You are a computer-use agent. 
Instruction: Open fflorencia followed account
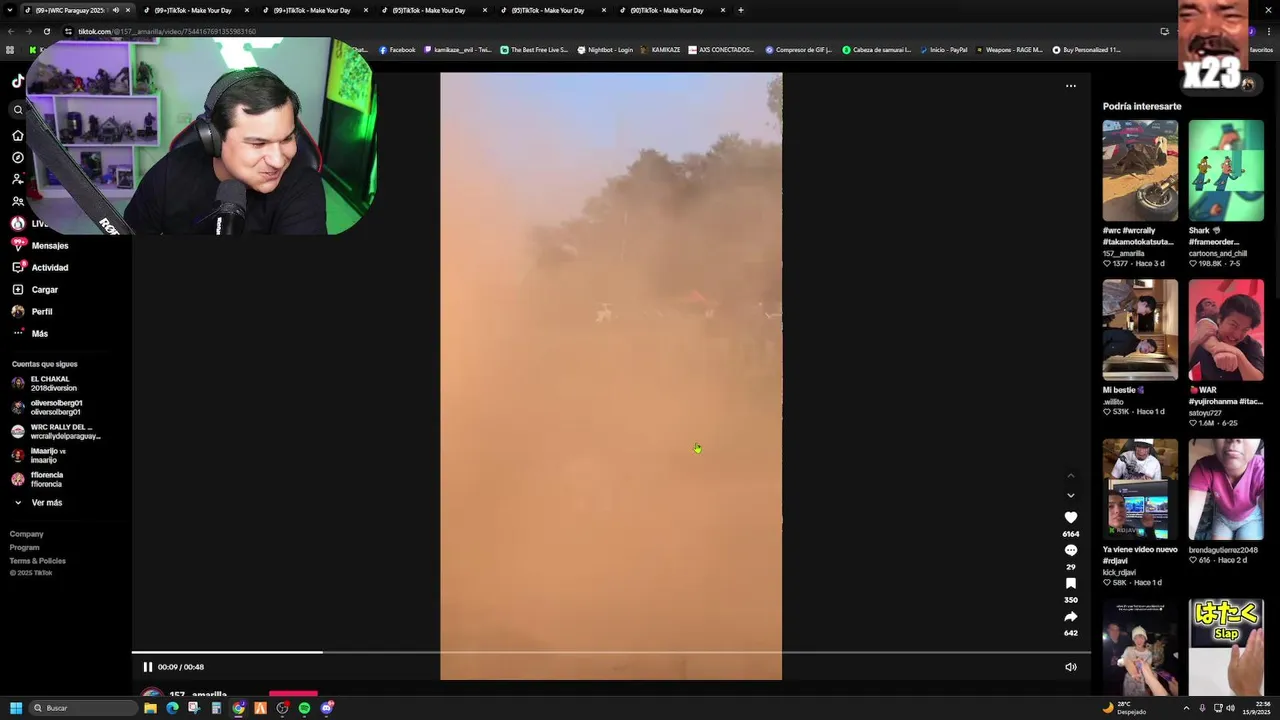[x=38, y=480]
